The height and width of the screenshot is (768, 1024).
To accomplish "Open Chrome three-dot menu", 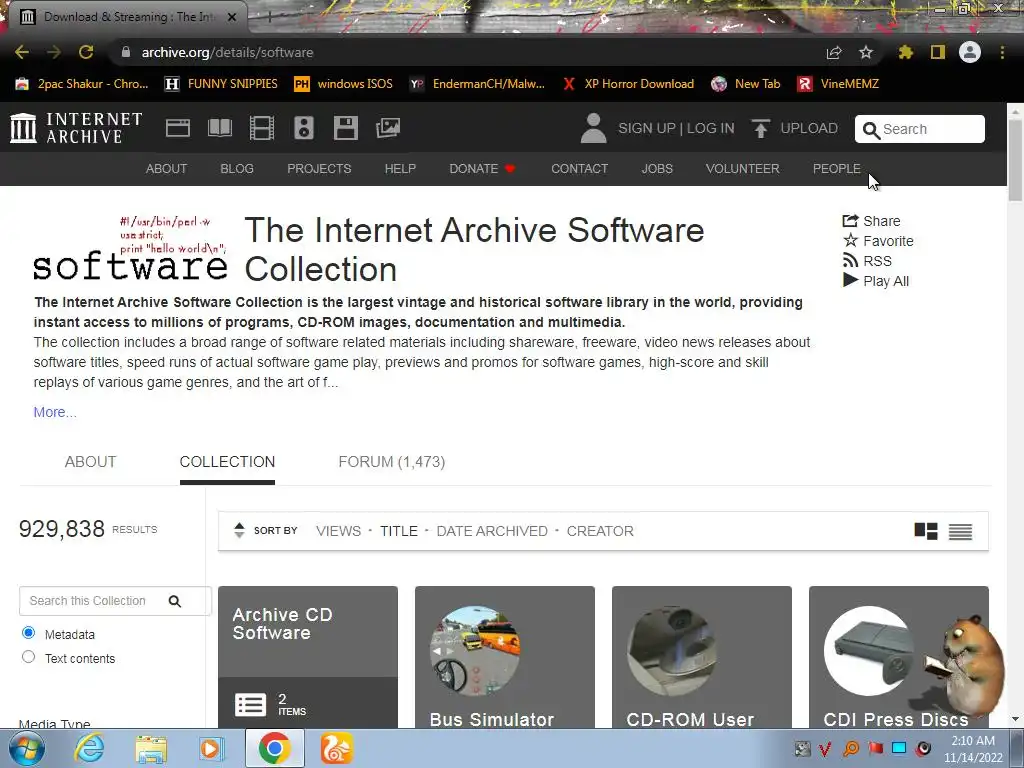I will pyautogui.click(x=1002, y=52).
